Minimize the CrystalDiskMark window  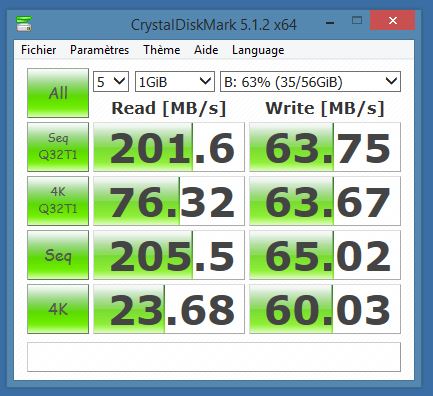[x=330, y=23]
